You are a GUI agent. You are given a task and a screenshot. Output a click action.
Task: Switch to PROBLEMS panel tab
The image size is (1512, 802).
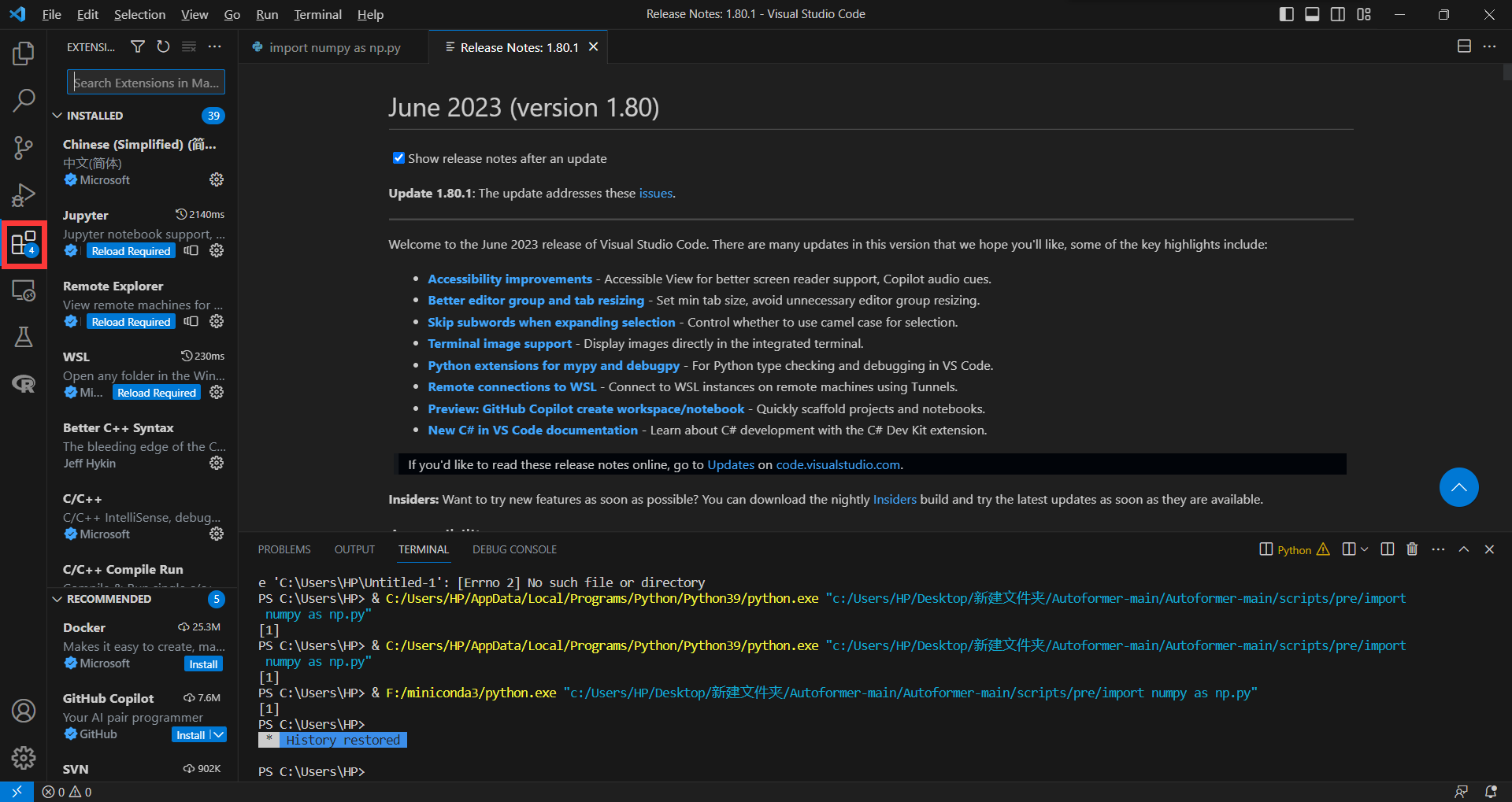coord(284,549)
